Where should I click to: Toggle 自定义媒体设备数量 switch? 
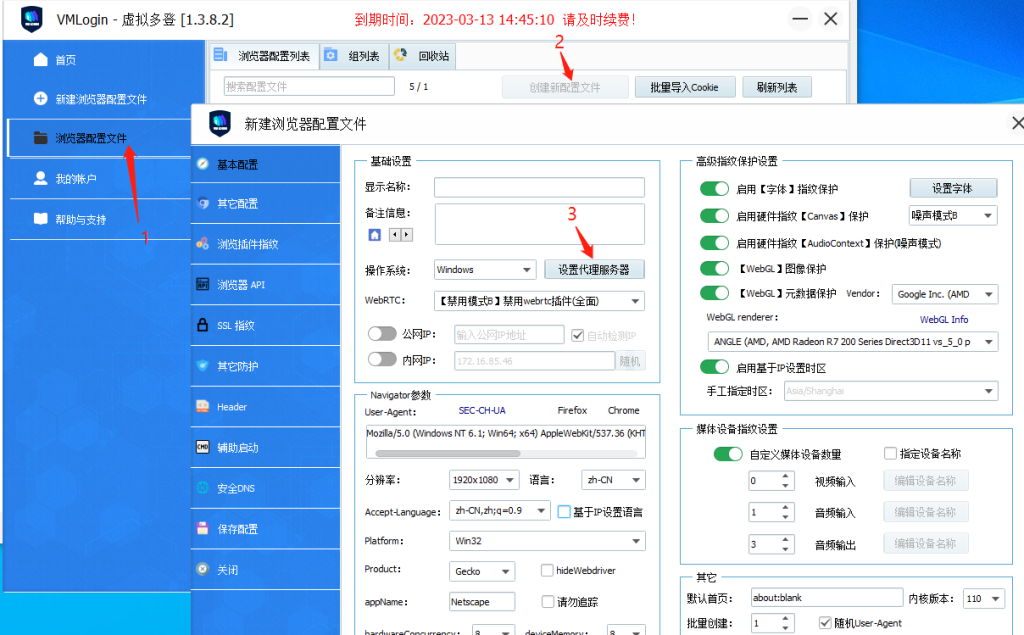(728, 453)
